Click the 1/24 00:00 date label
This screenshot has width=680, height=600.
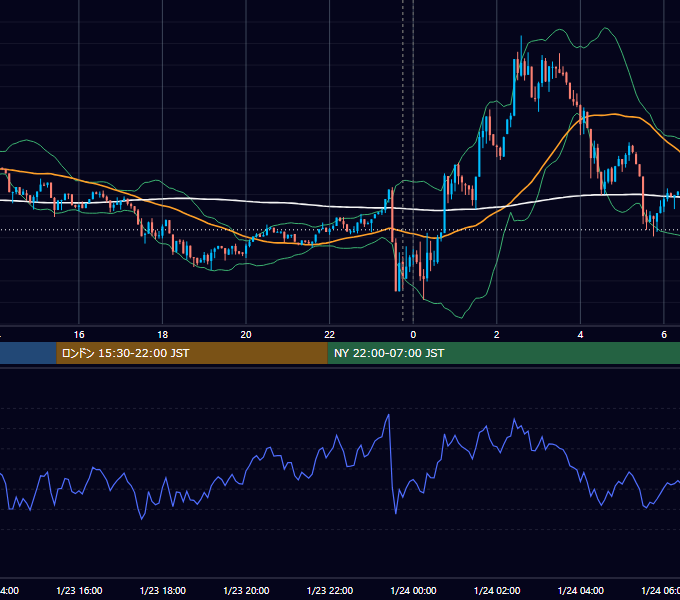tap(413, 590)
